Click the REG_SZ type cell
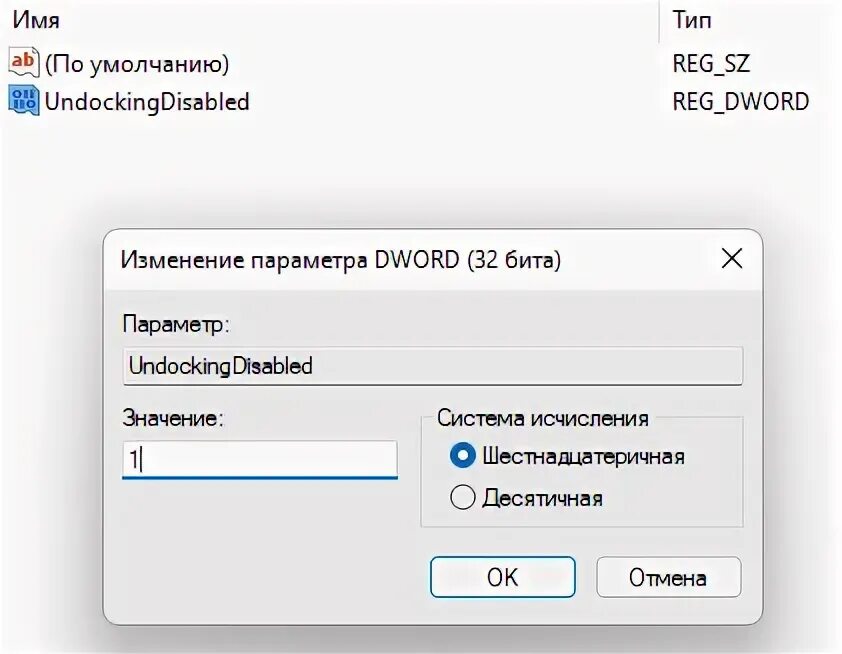The height and width of the screenshot is (654, 842). click(711, 63)
